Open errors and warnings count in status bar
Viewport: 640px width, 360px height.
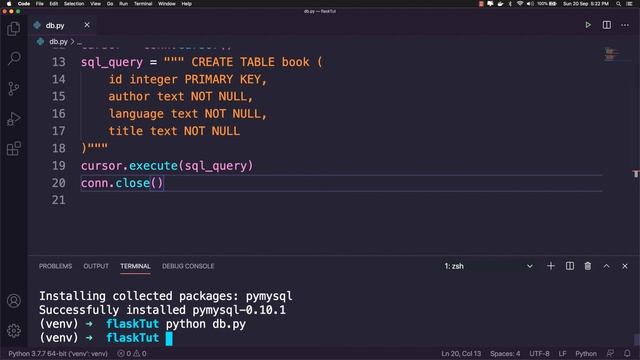pos(132,353)
